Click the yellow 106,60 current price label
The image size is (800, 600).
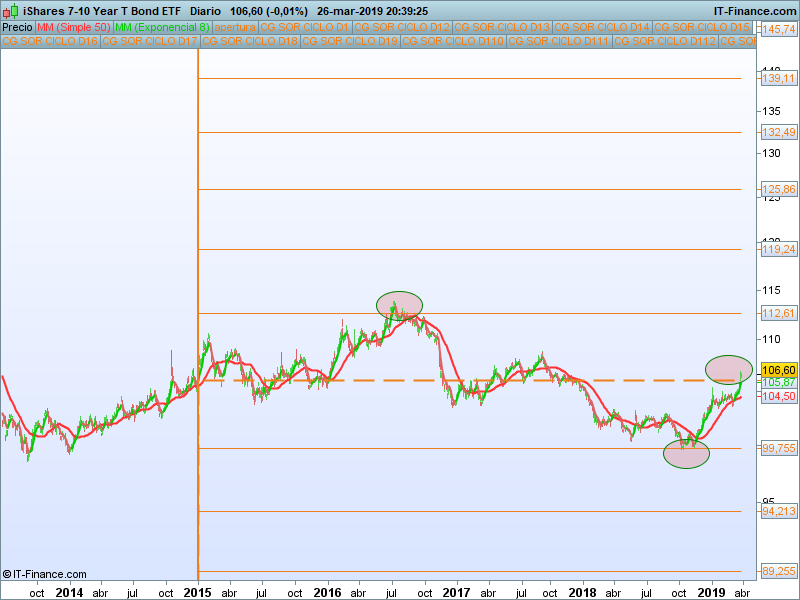point(779,369)
